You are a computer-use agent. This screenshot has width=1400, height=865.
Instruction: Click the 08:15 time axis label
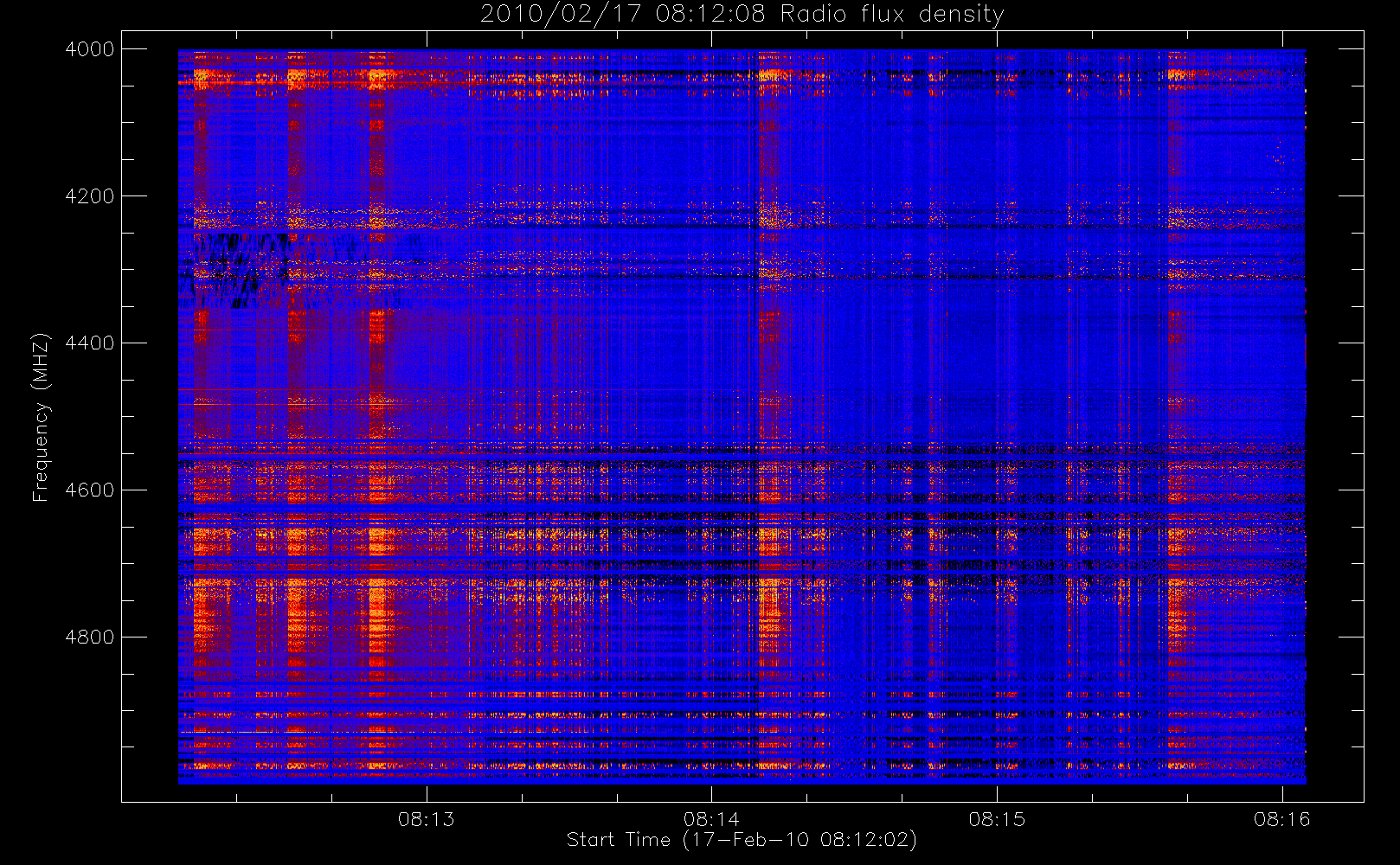click(x=997, y=819)
